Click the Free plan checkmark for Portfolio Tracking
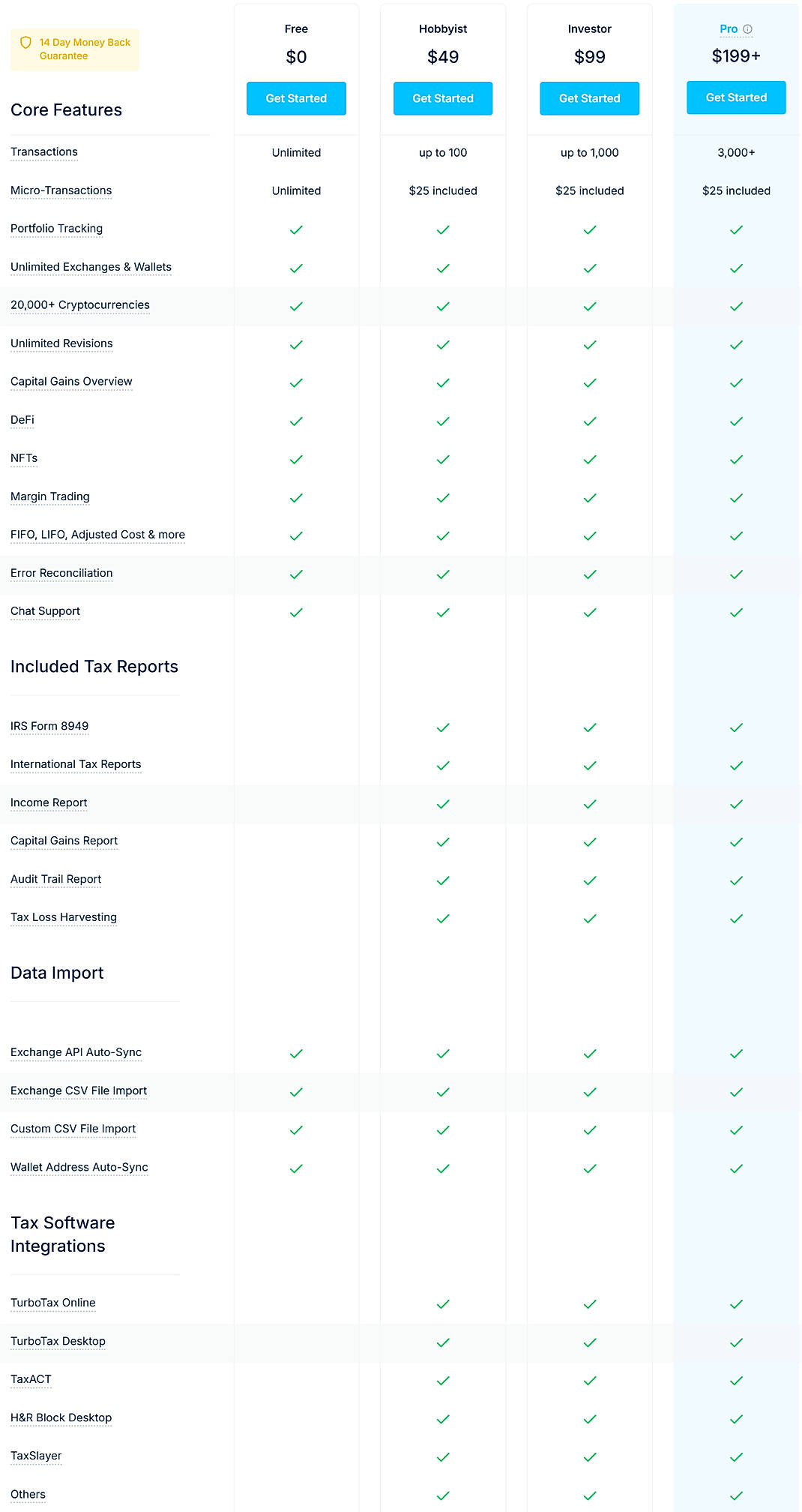The width and height of the screenshot is (802, 1512). 296,229
